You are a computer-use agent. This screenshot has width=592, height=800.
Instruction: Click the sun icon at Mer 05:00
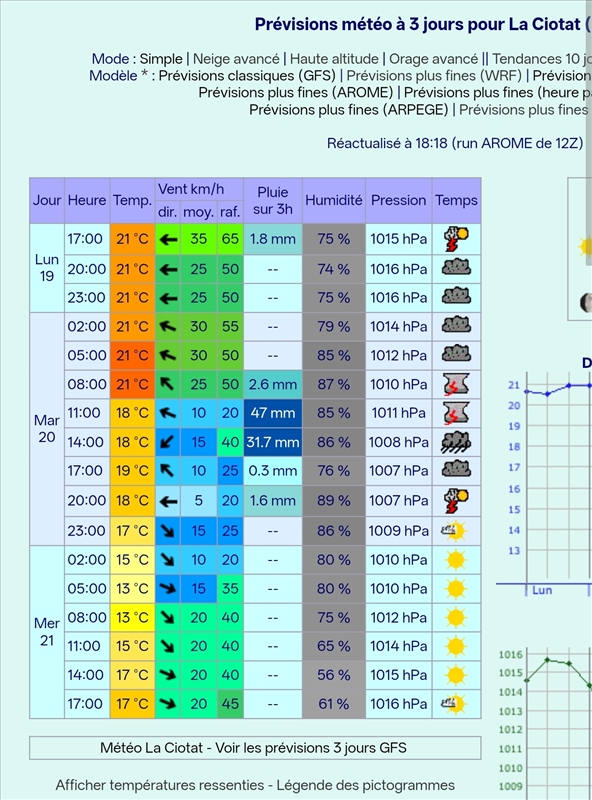(x=456, y=588)
